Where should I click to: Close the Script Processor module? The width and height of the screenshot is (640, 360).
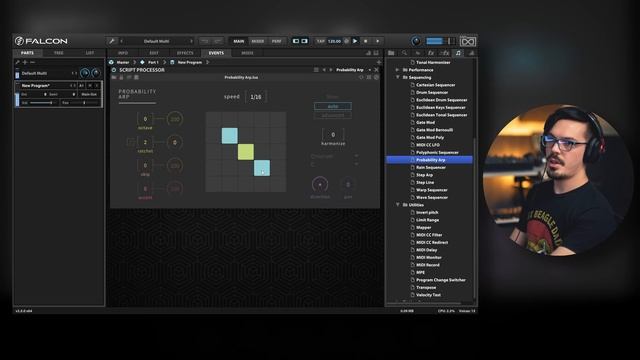tap(376, 70)
